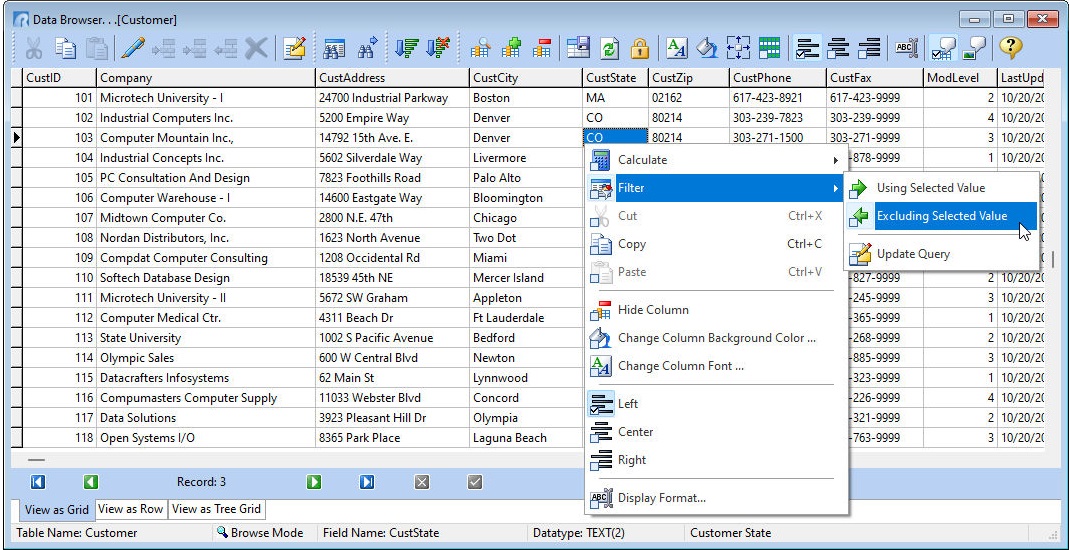Choose Center alignment in the context menu
1069x550 pixels.
(x=716, y=432)
